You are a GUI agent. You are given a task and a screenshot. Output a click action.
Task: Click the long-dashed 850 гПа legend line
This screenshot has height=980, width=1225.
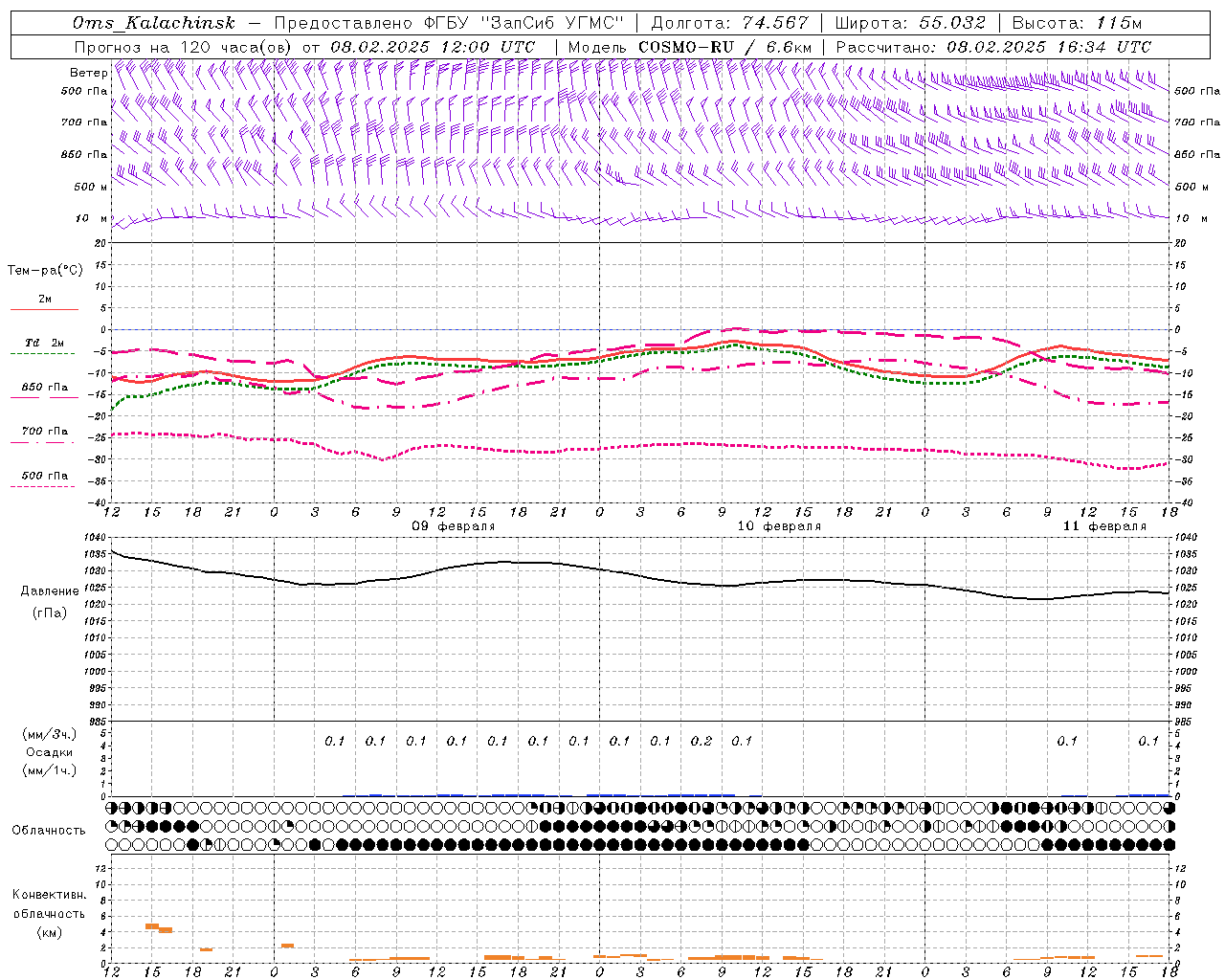[44, 397]
